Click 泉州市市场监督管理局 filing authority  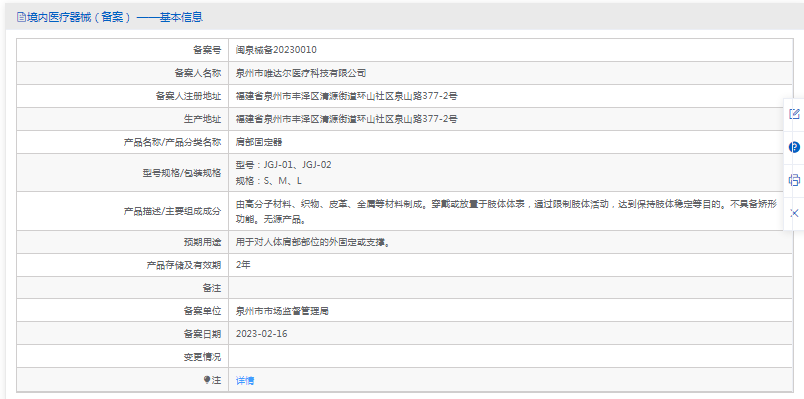(282, 311)
